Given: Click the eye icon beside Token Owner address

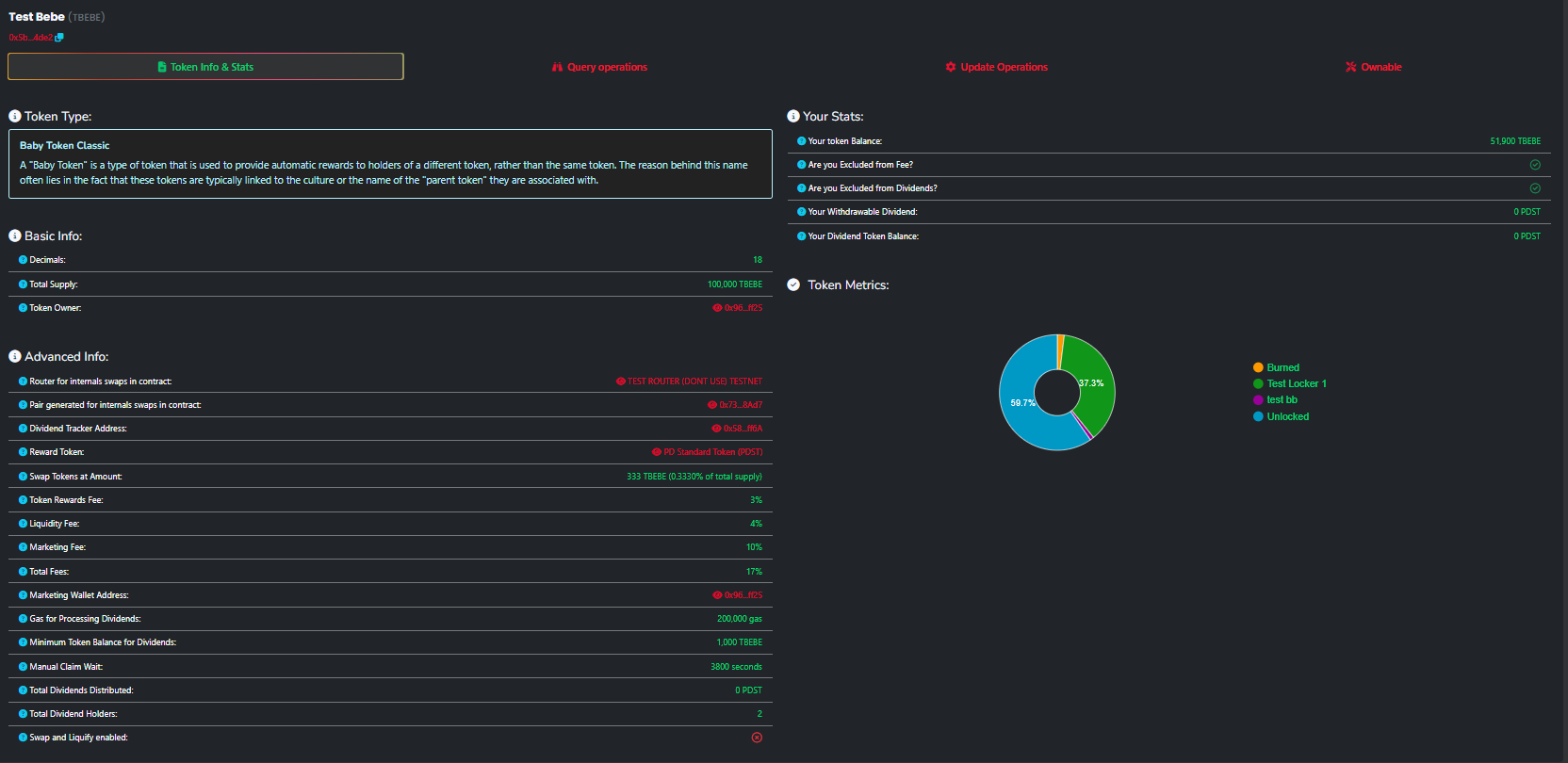Looking at the screenshot, I should (717, 308).
